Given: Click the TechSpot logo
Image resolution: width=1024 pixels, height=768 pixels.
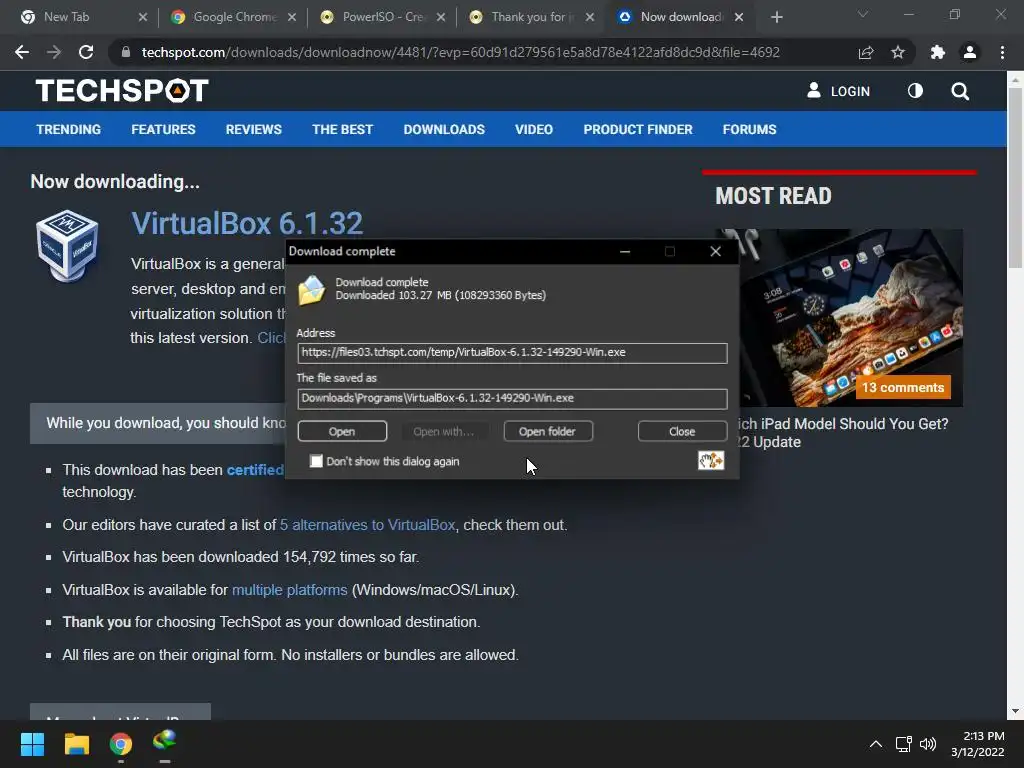Looking at the screenshot, I should pyautogui.click(x=122, y=91).
